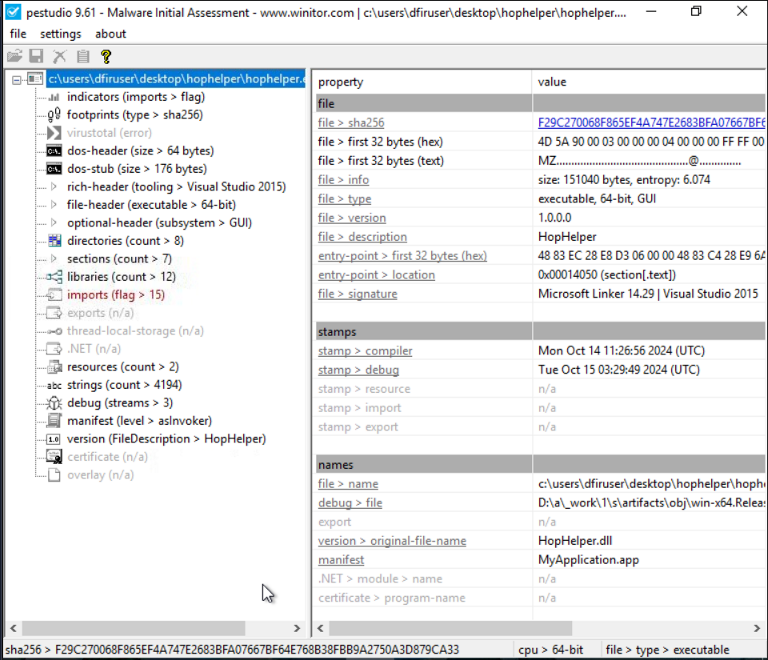Image resolution: width=768 pixels, height=660 pixels.
Task: Click the directories grid icon
Action: 54,240
